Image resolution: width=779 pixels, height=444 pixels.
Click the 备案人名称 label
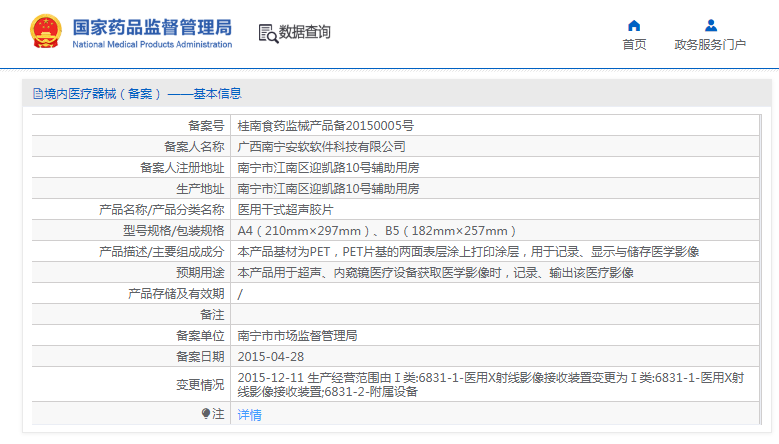[x=194, y=147]
